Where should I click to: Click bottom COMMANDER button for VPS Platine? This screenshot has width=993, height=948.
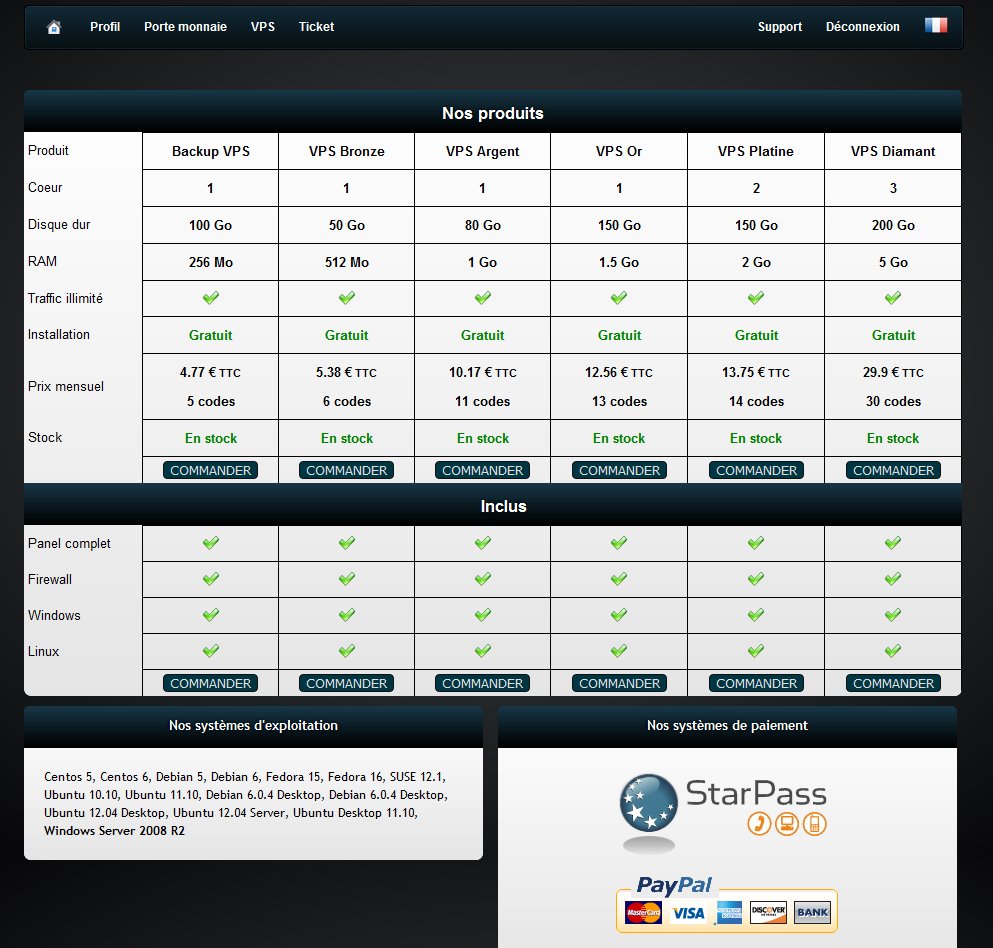(756, 683)
